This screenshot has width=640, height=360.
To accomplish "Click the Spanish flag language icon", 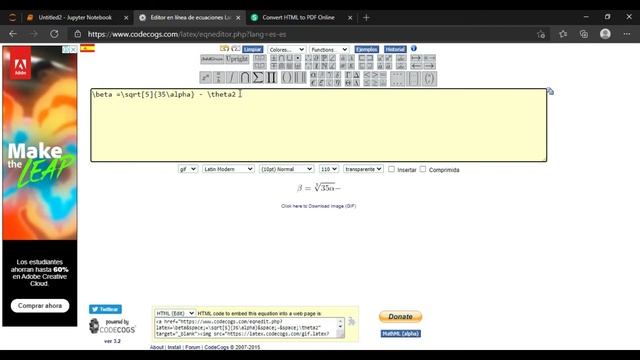I will [x=87, y=48].
